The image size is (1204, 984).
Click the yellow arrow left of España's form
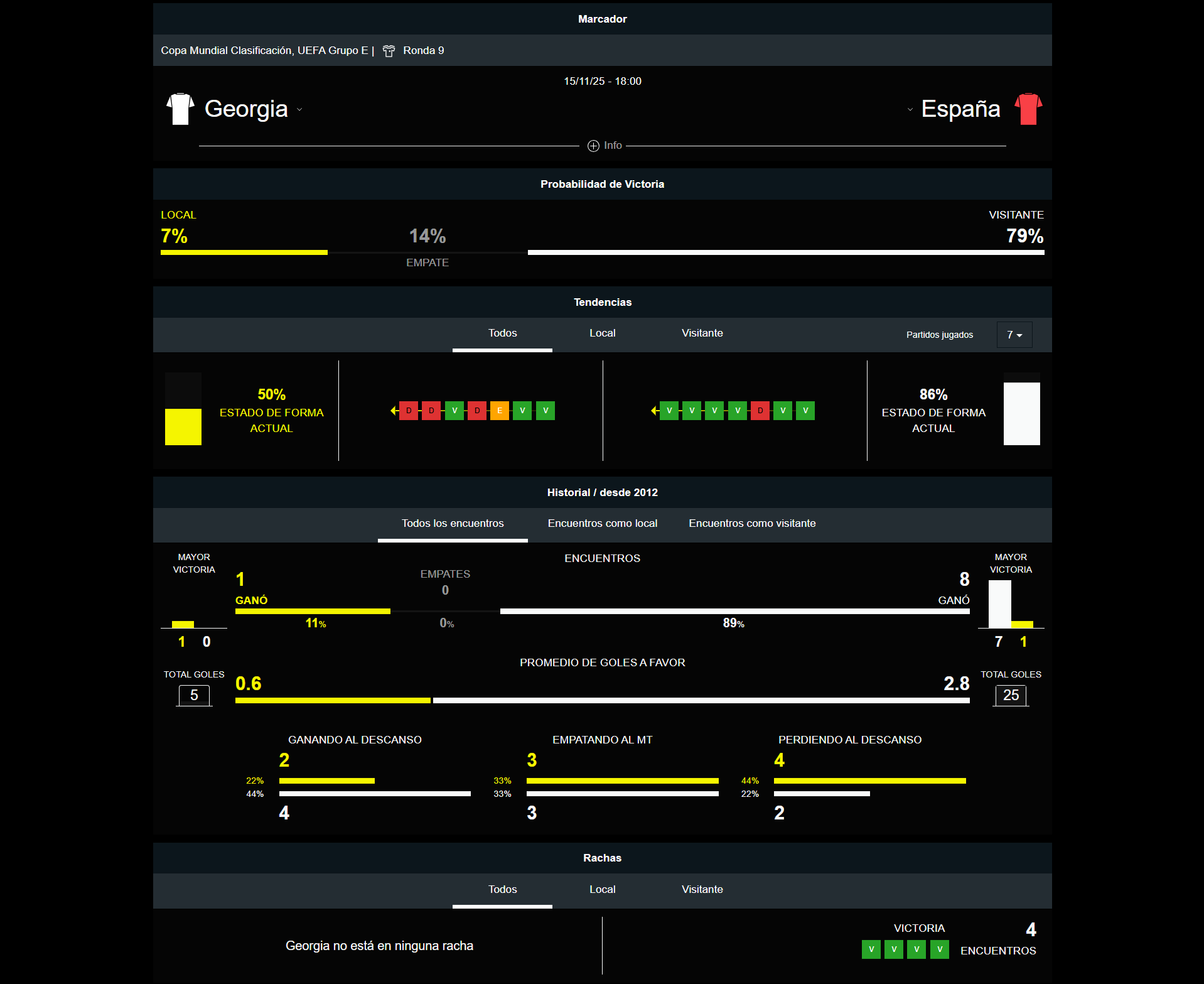pyautogui.click(x=654, y=411)
